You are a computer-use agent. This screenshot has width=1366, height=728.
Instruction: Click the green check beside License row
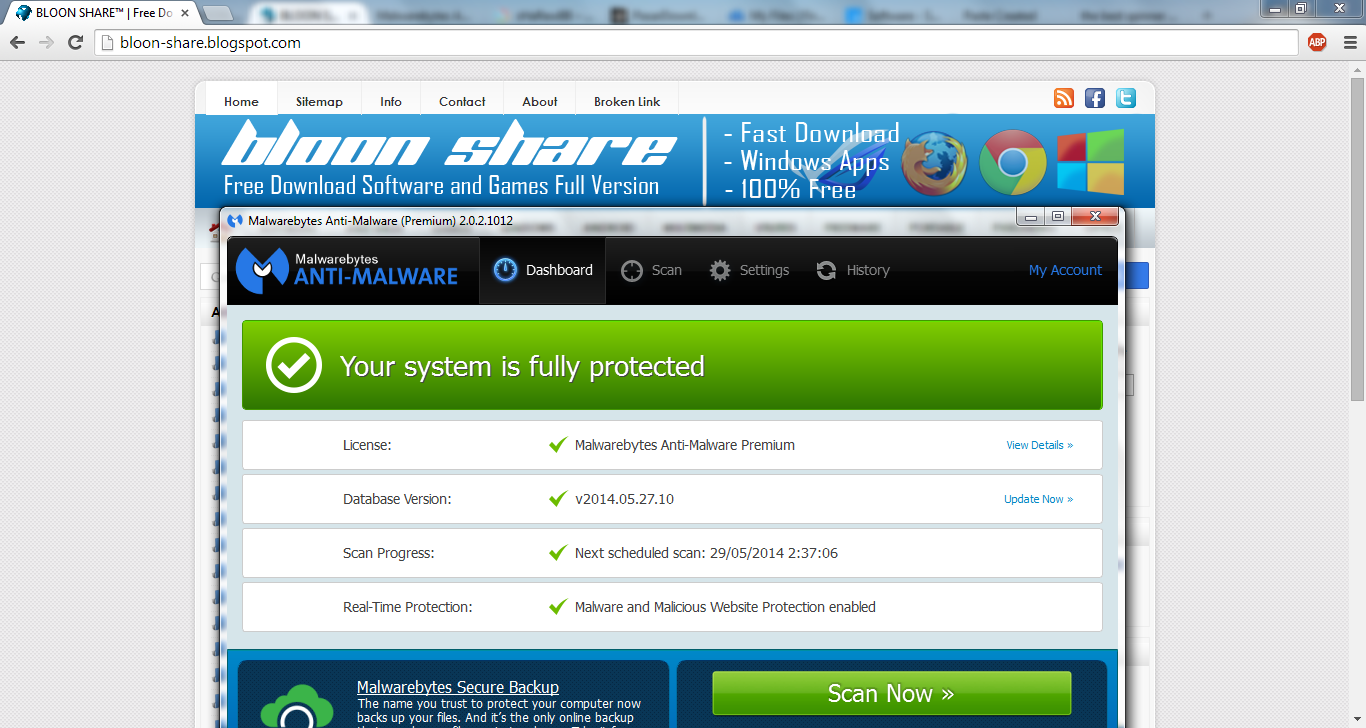tap(558, 445)
